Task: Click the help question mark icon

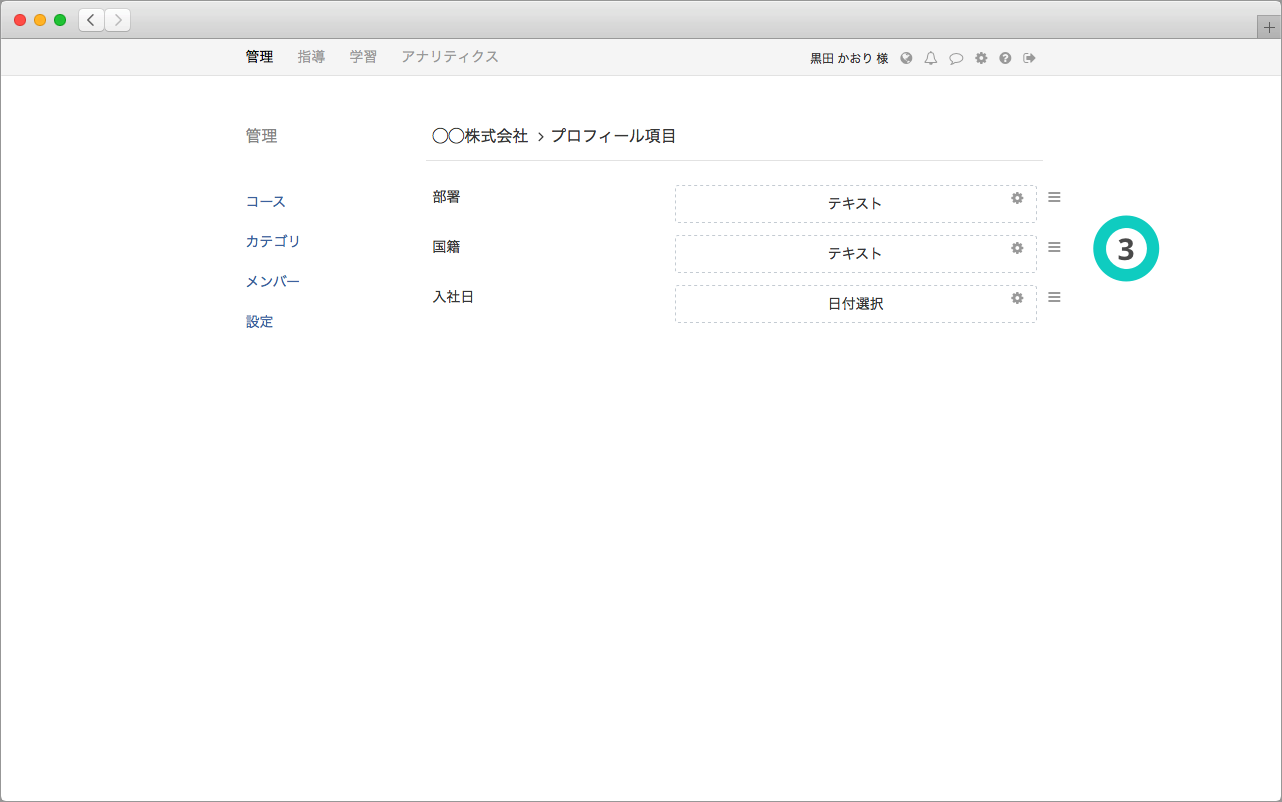Action: [1005, 58]
